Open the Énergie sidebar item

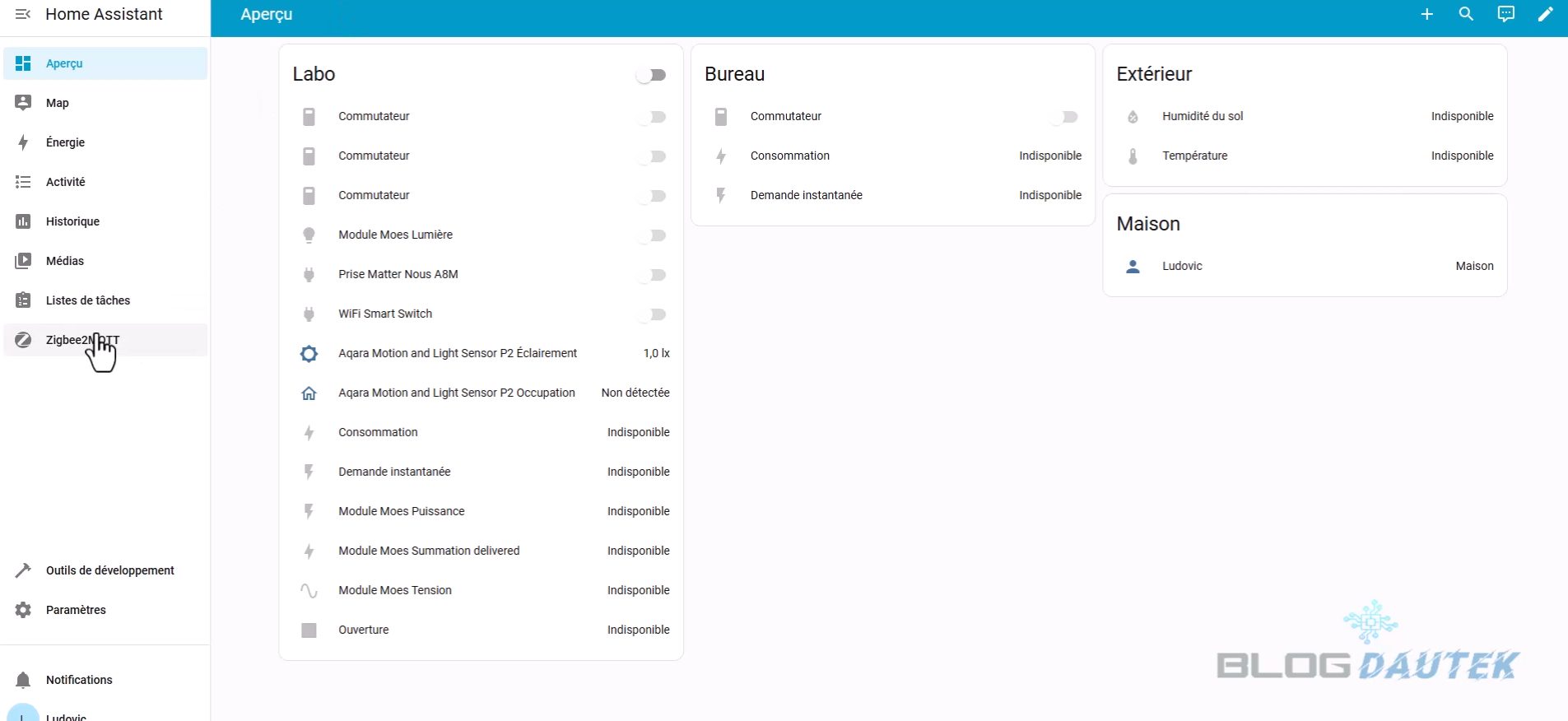click(65, 142)
